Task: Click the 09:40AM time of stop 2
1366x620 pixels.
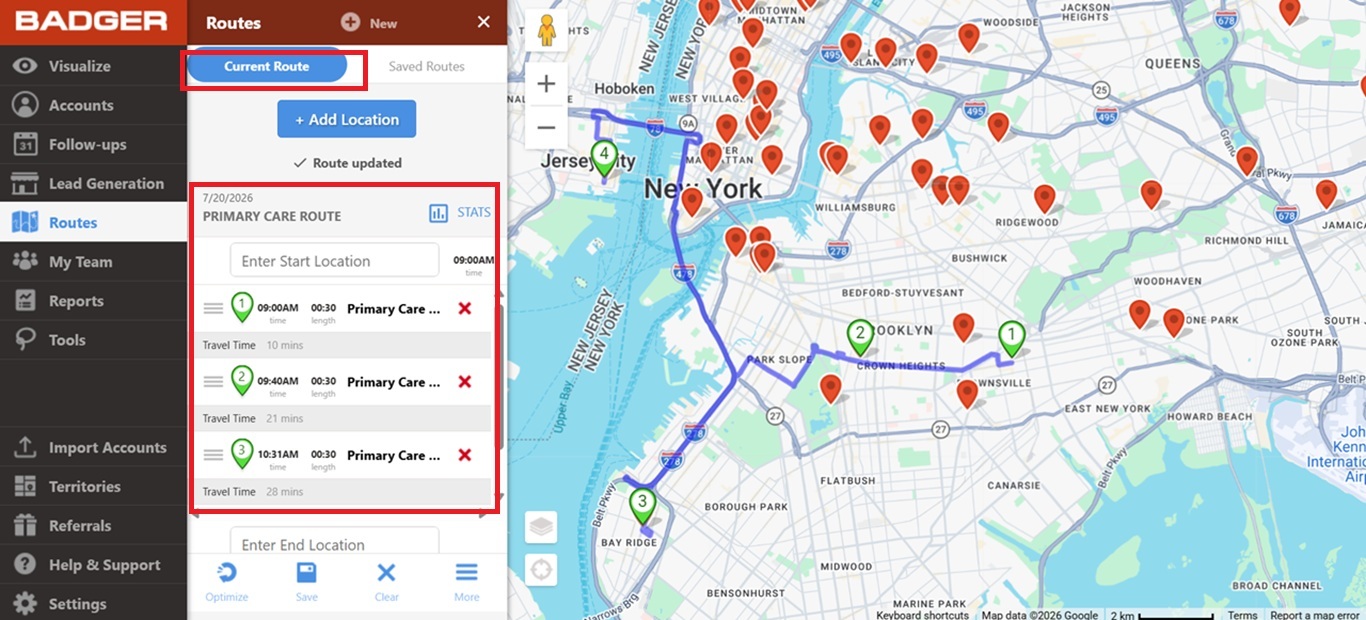Action: coord(278,381)
